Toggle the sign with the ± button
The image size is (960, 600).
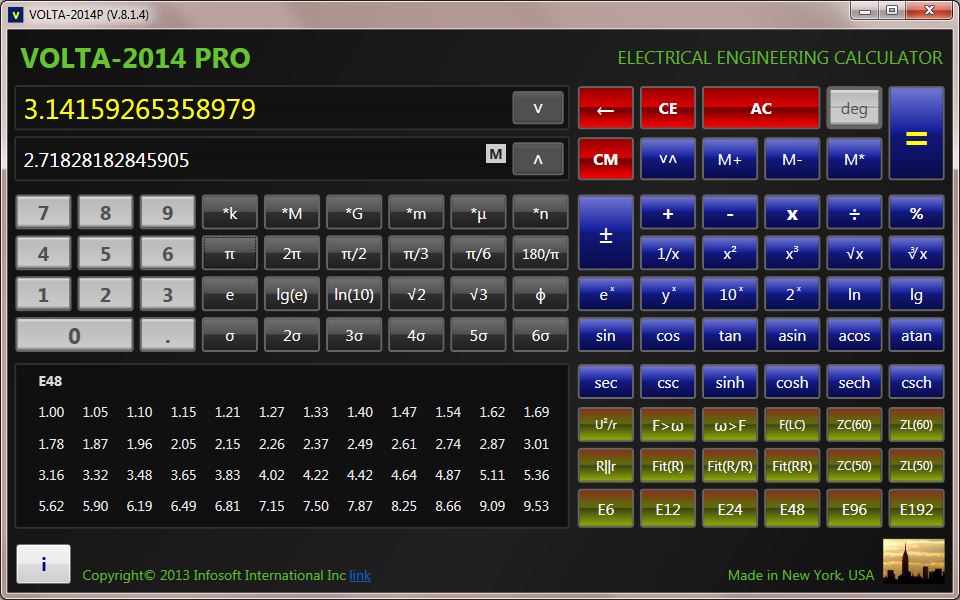tap(606, 233)
